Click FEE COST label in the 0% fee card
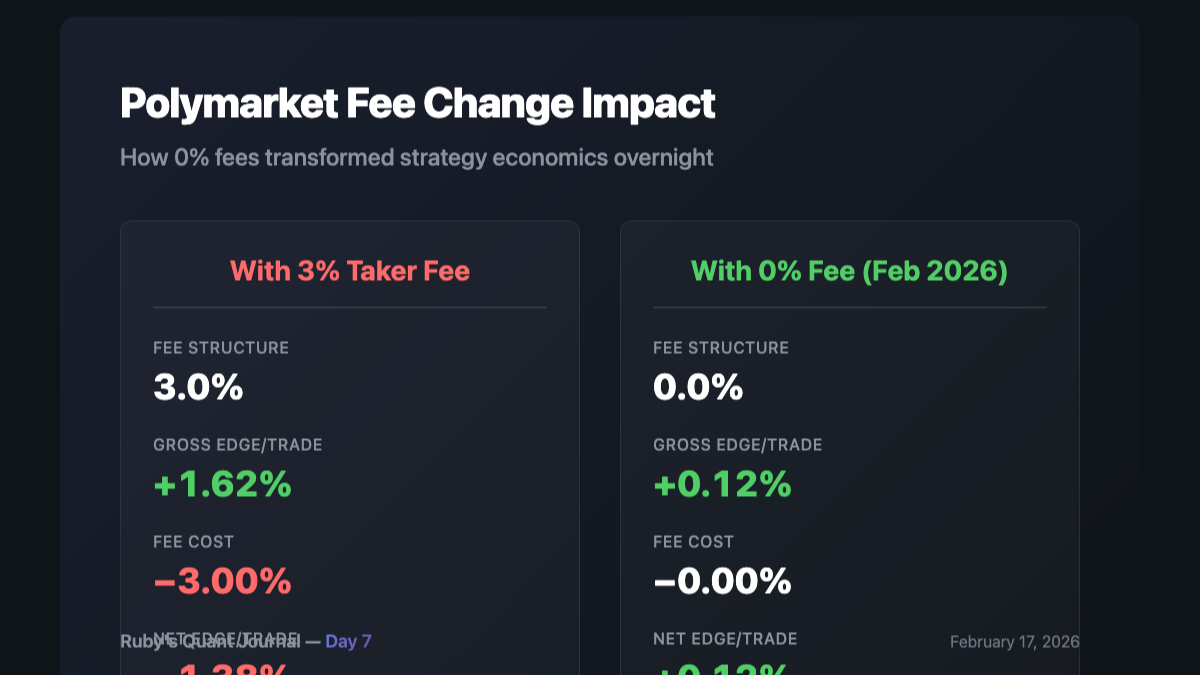 [x=694, y=542]
